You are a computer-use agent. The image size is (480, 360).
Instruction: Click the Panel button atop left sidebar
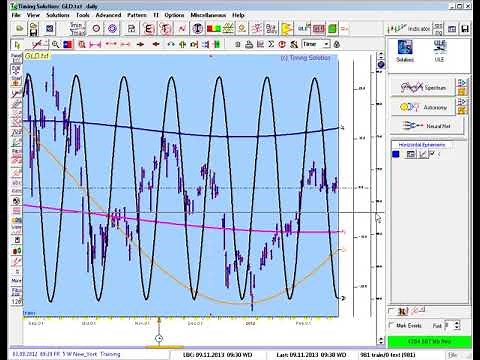click(x=16, y=57)
